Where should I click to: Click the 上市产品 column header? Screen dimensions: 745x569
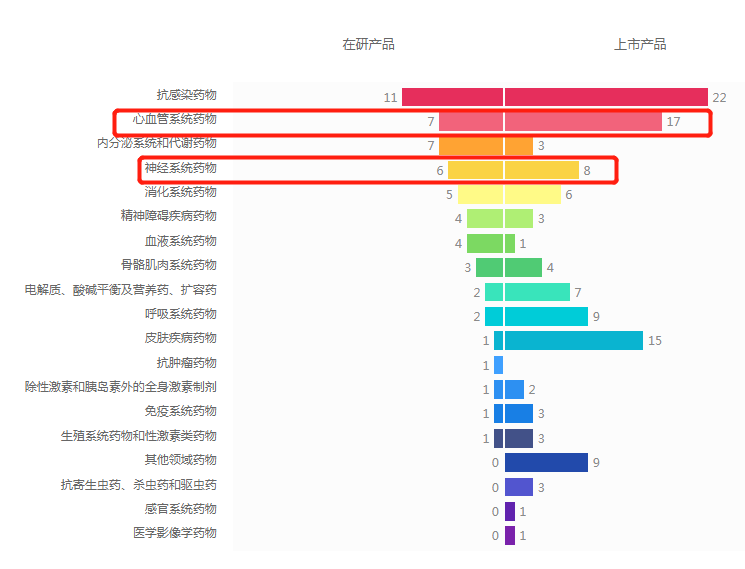tap(639, 44)
